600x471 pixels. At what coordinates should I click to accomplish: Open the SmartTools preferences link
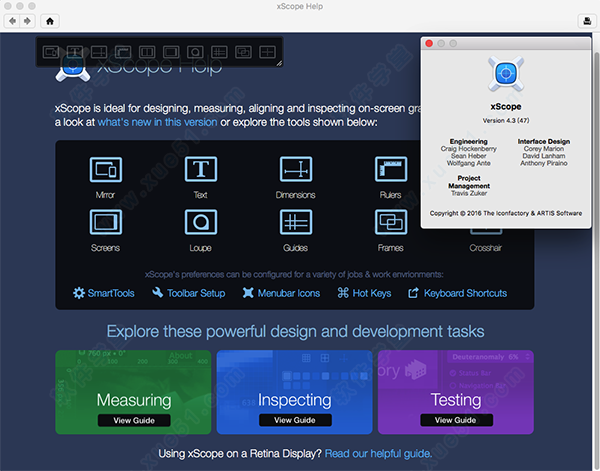coord(104,293)
